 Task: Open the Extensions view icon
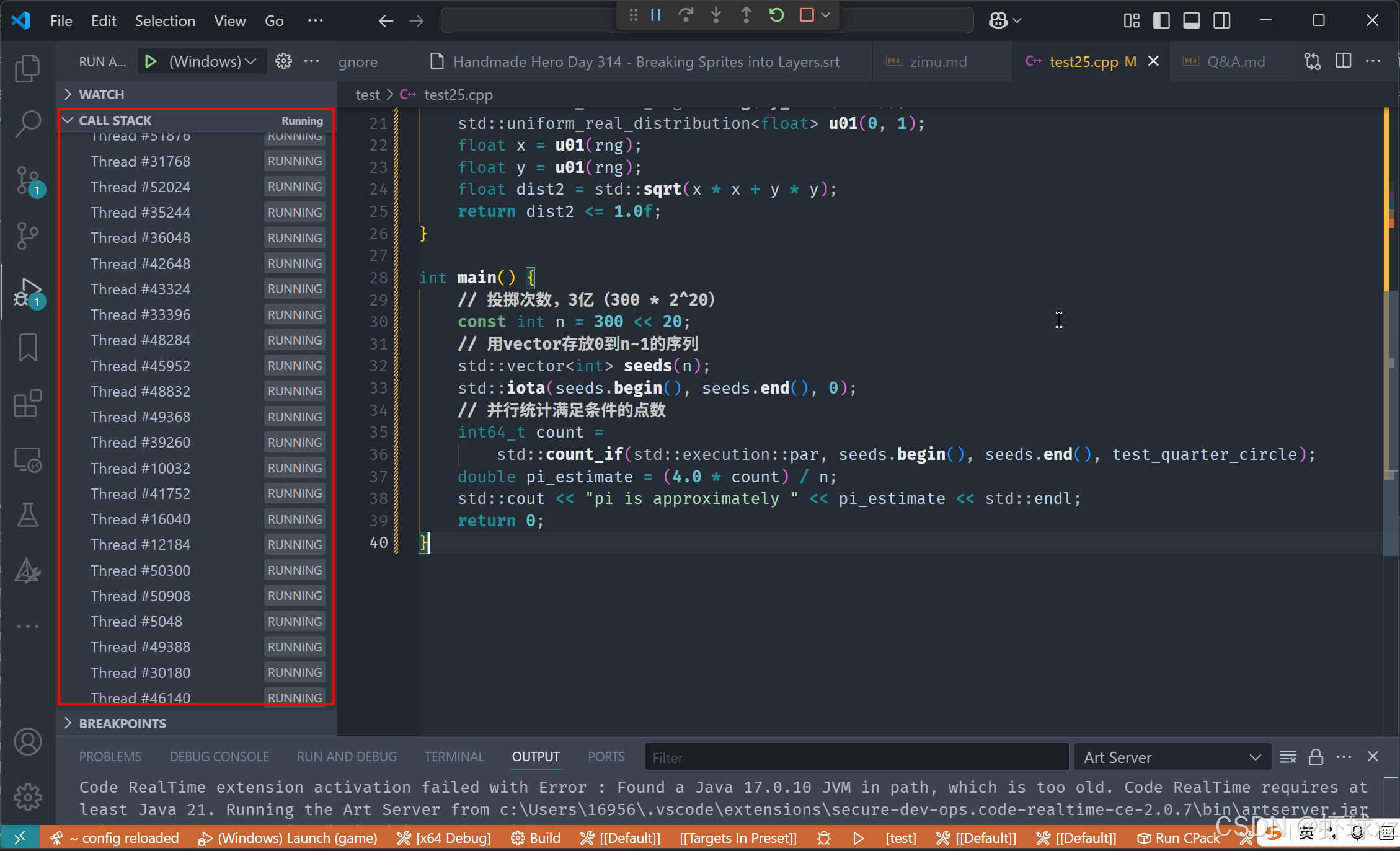click(27, 404)
